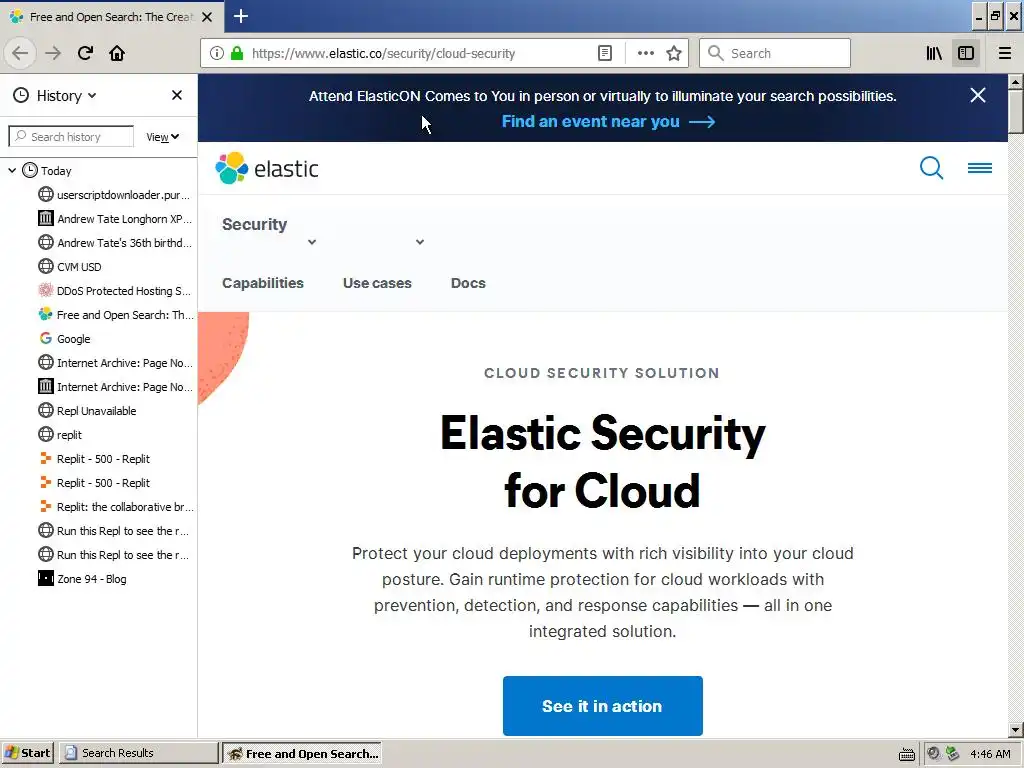Click the browser Search box
This screenshot has width=1024, height=768.
coord(775,54)
